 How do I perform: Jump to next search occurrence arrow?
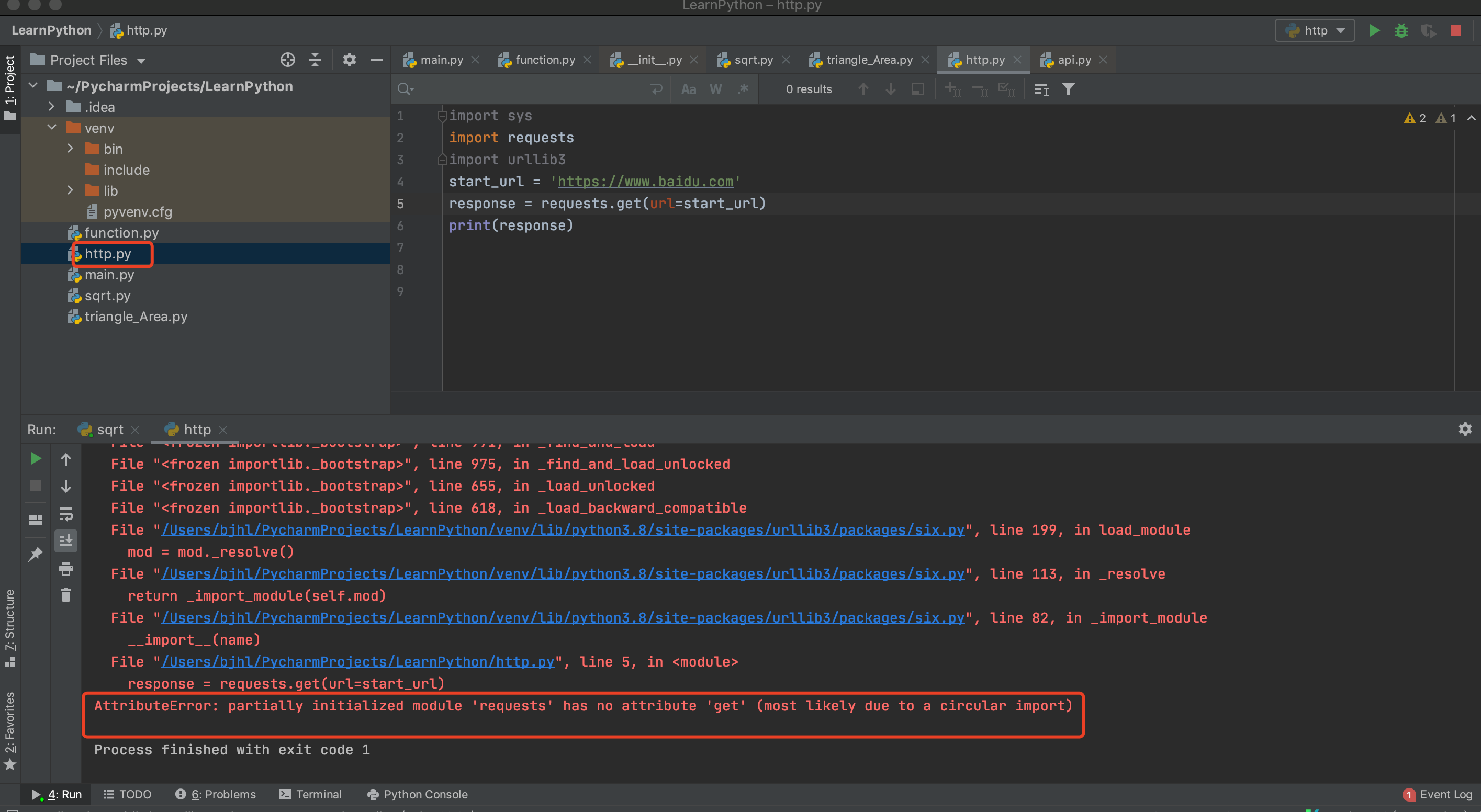click(890, 89)
